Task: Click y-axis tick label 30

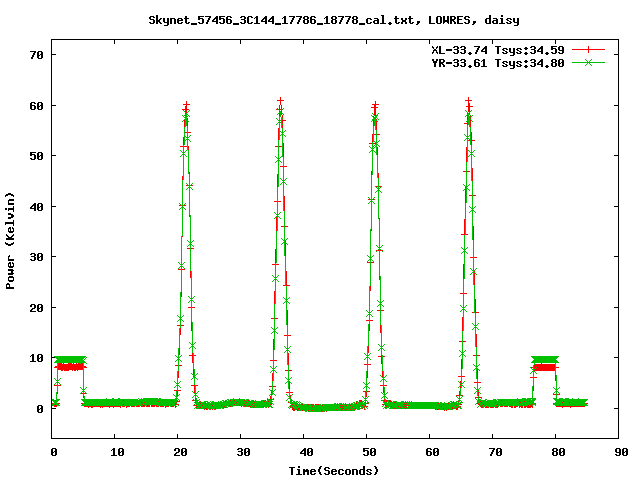Action: pos(36,257)
